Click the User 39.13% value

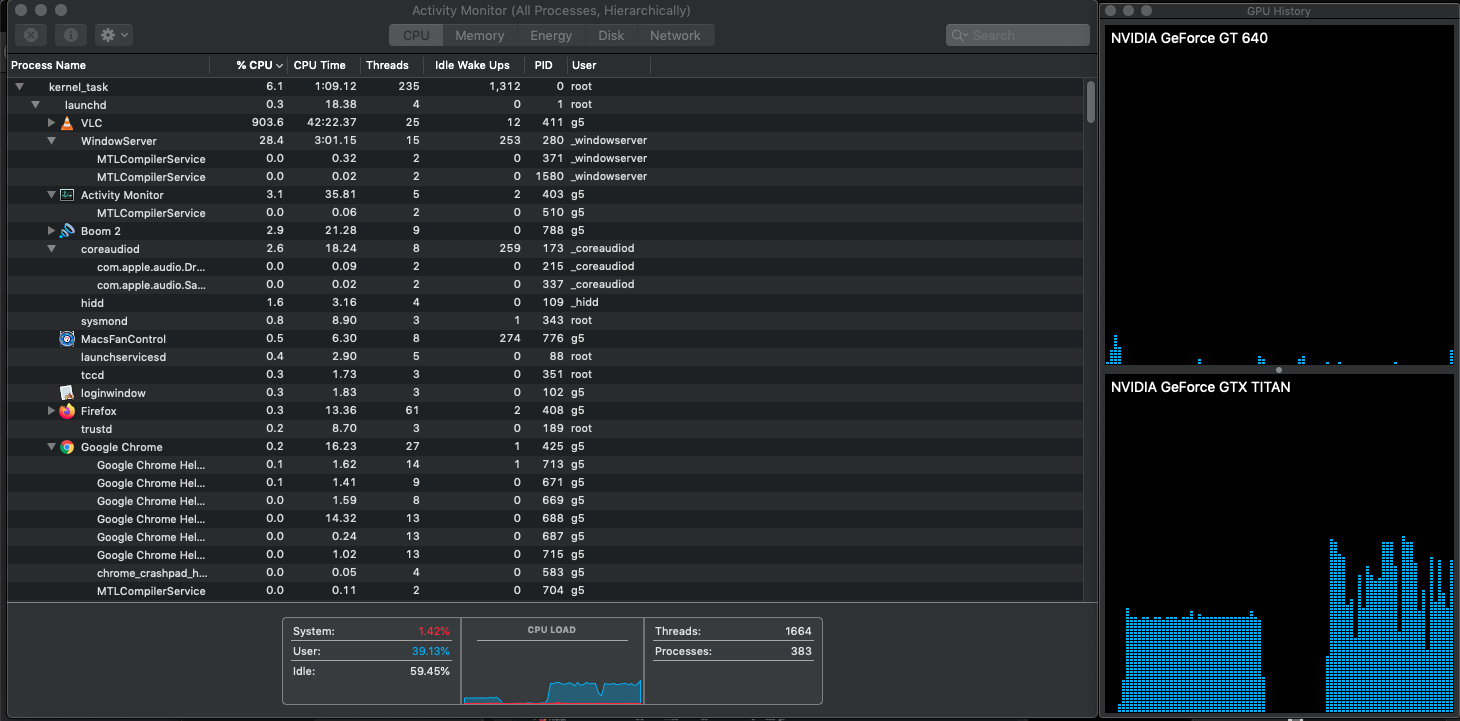point(431,652)
